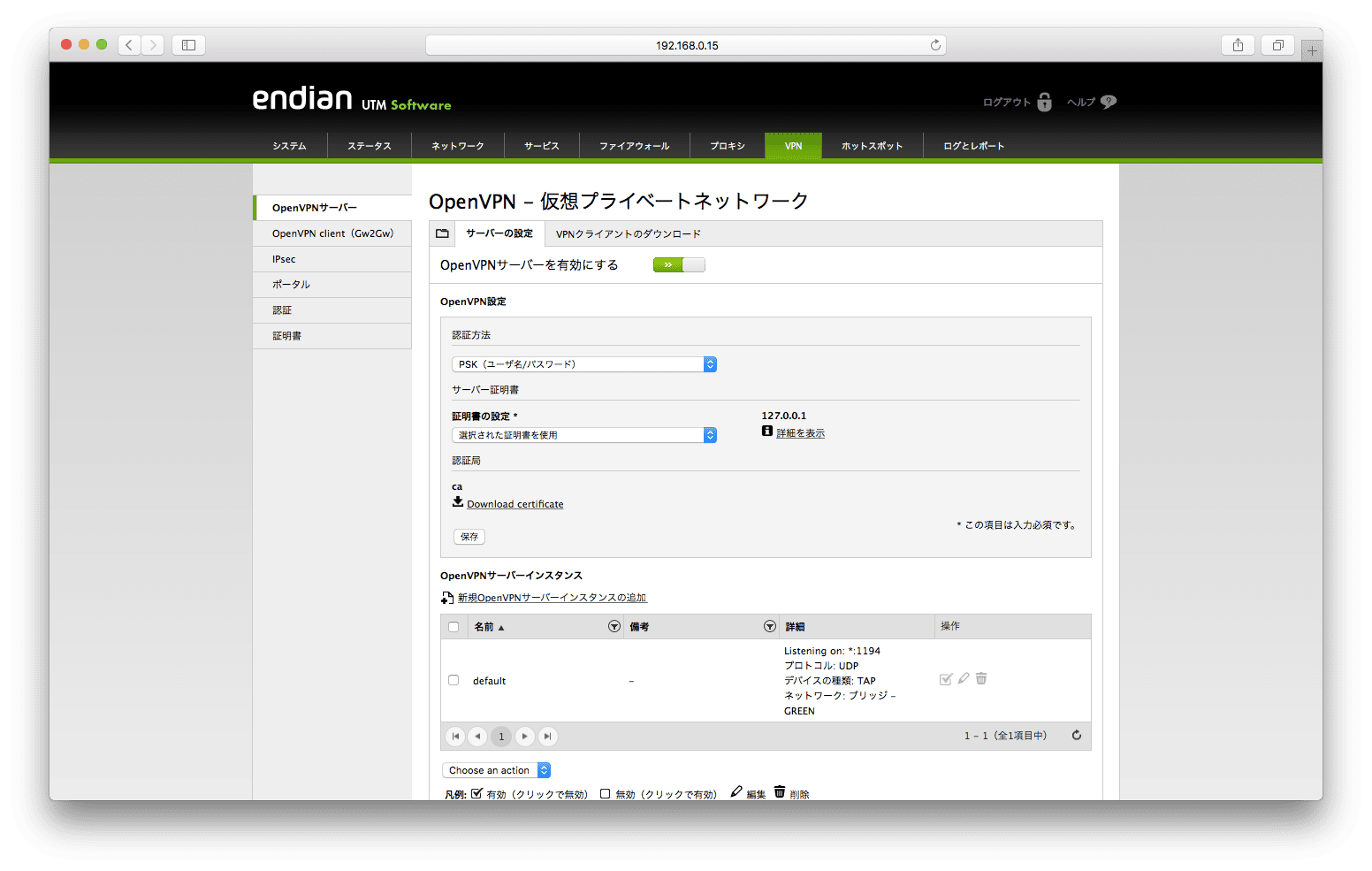The height and width of the screenshot is (871, 1372).
Task: Toggle Safari sidebar button
Action: pos(188,45)
